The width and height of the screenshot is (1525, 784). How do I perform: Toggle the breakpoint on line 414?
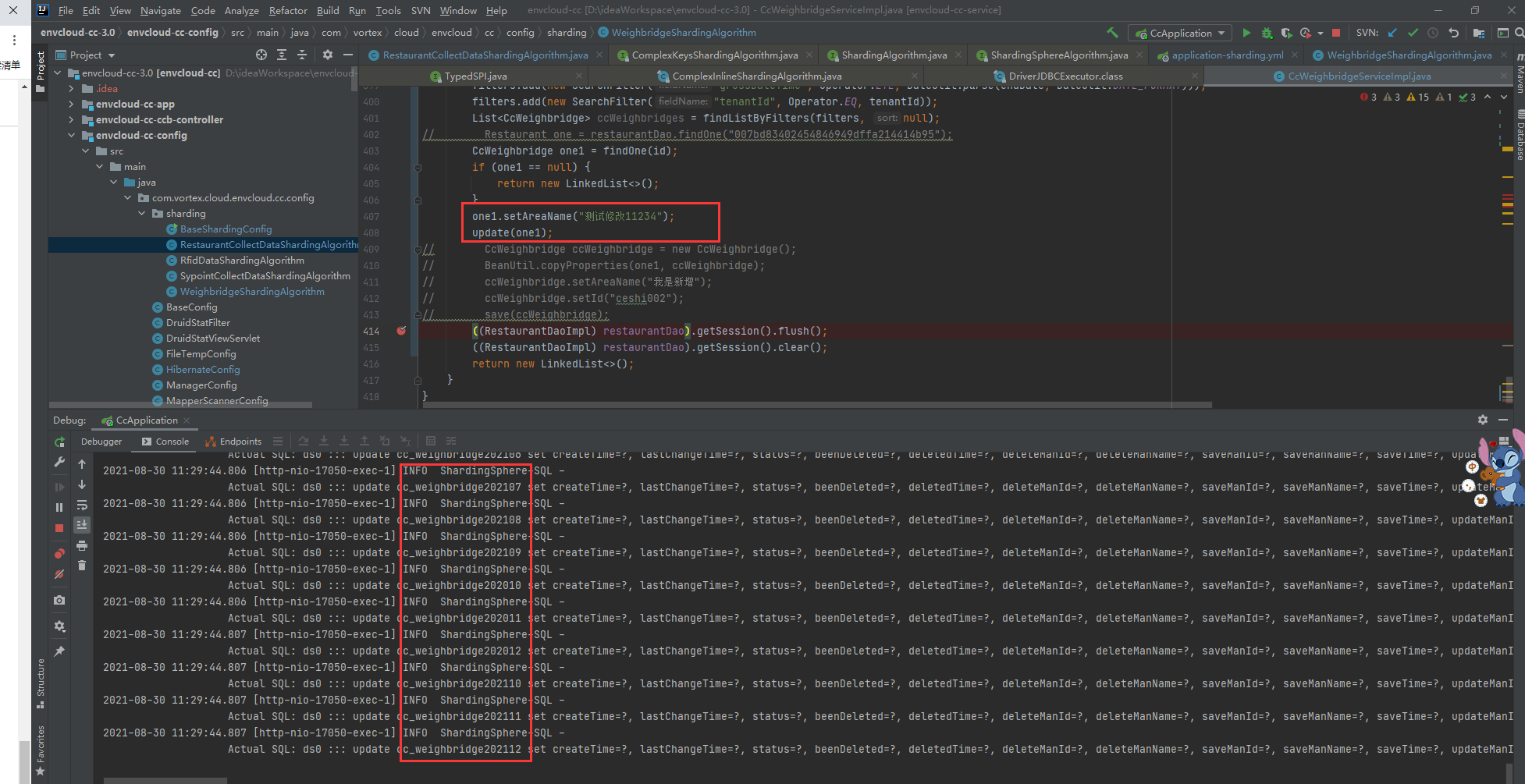(x=401, y=331)
